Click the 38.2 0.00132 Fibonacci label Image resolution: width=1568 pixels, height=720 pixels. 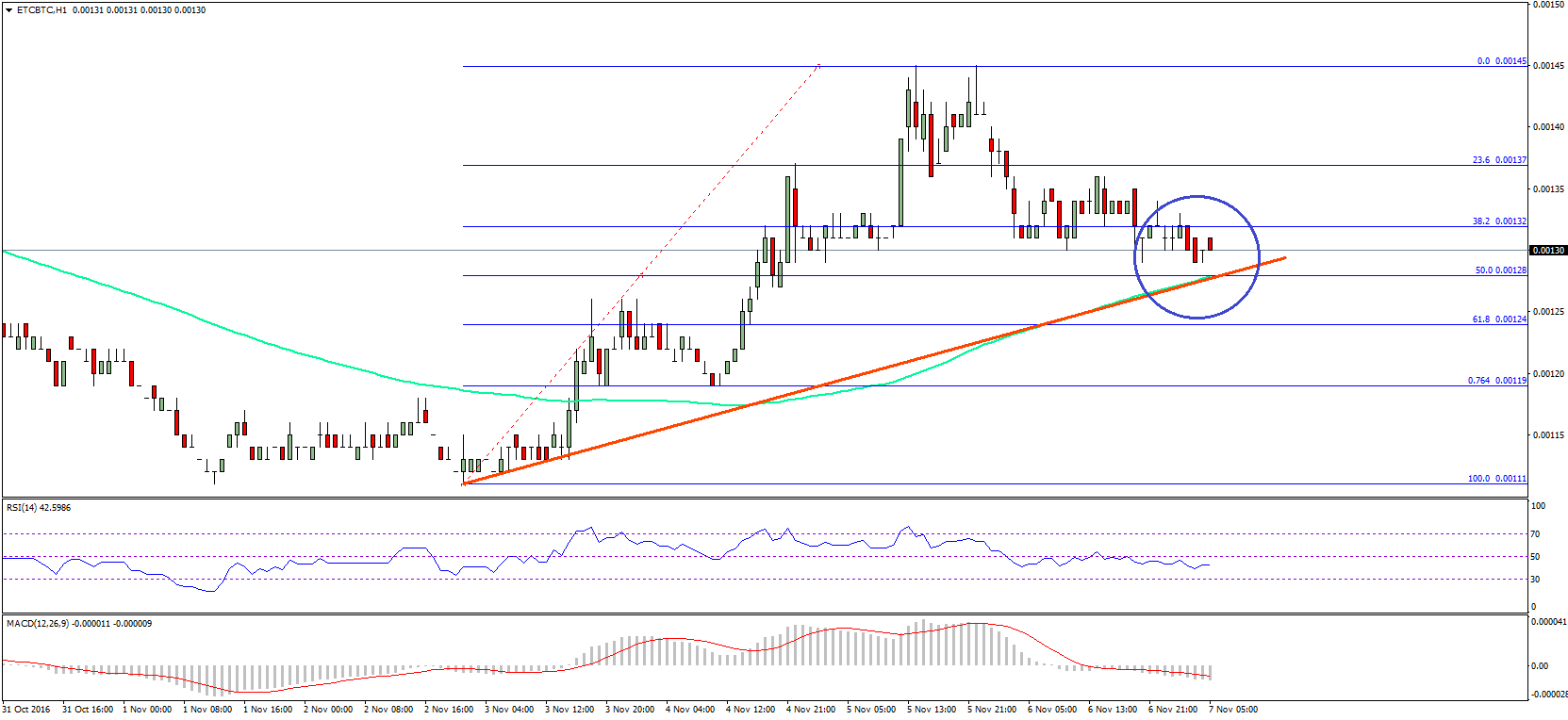coord(1499,221)
